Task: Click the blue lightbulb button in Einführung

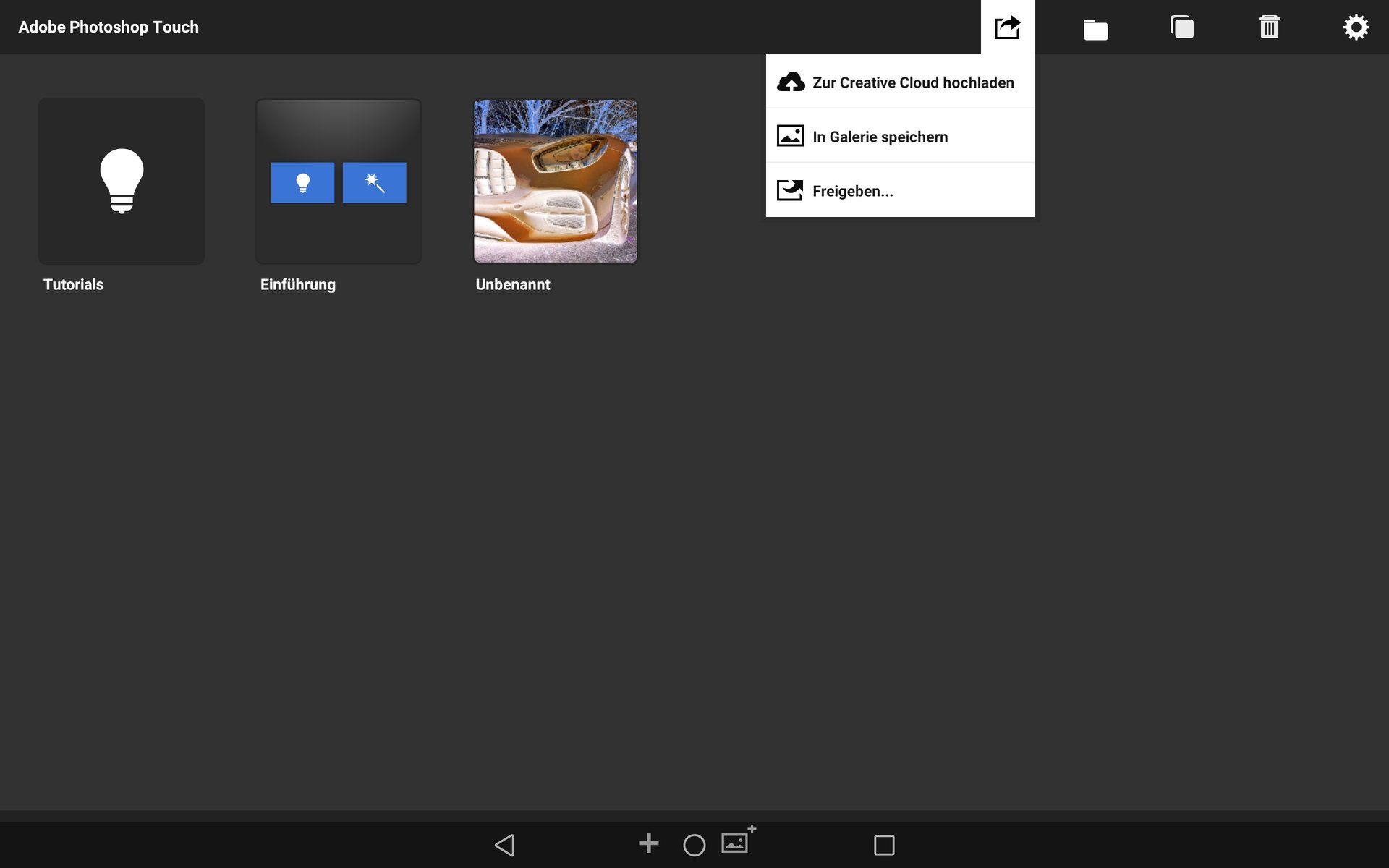Action: tap(302, 182)
